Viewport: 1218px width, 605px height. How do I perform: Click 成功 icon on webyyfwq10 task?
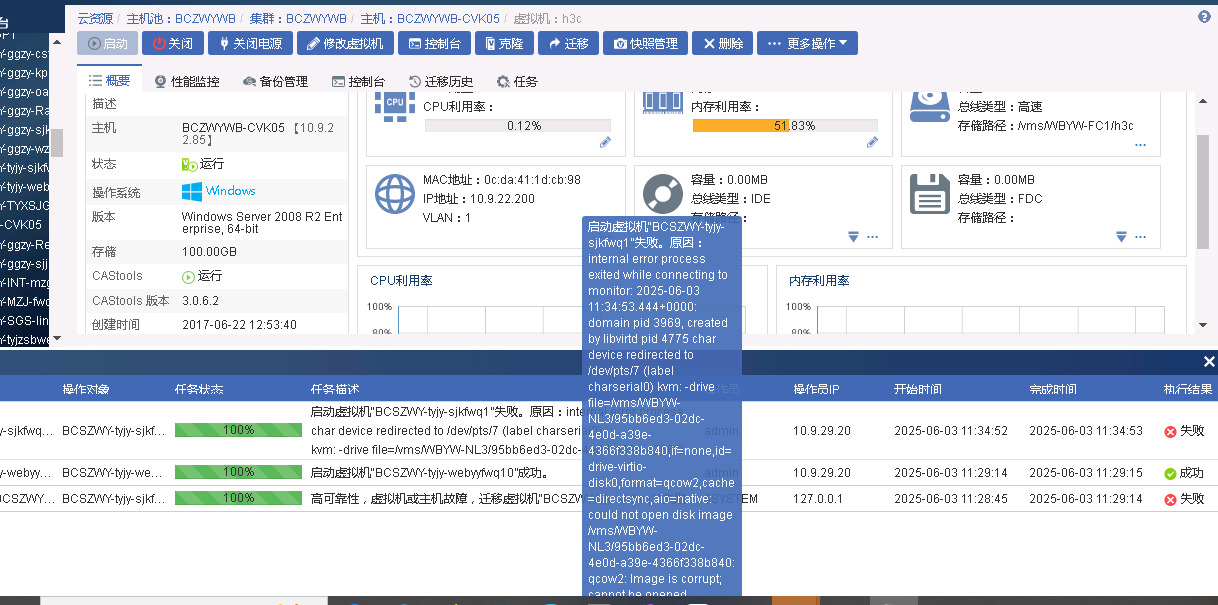coord(1170,473)
